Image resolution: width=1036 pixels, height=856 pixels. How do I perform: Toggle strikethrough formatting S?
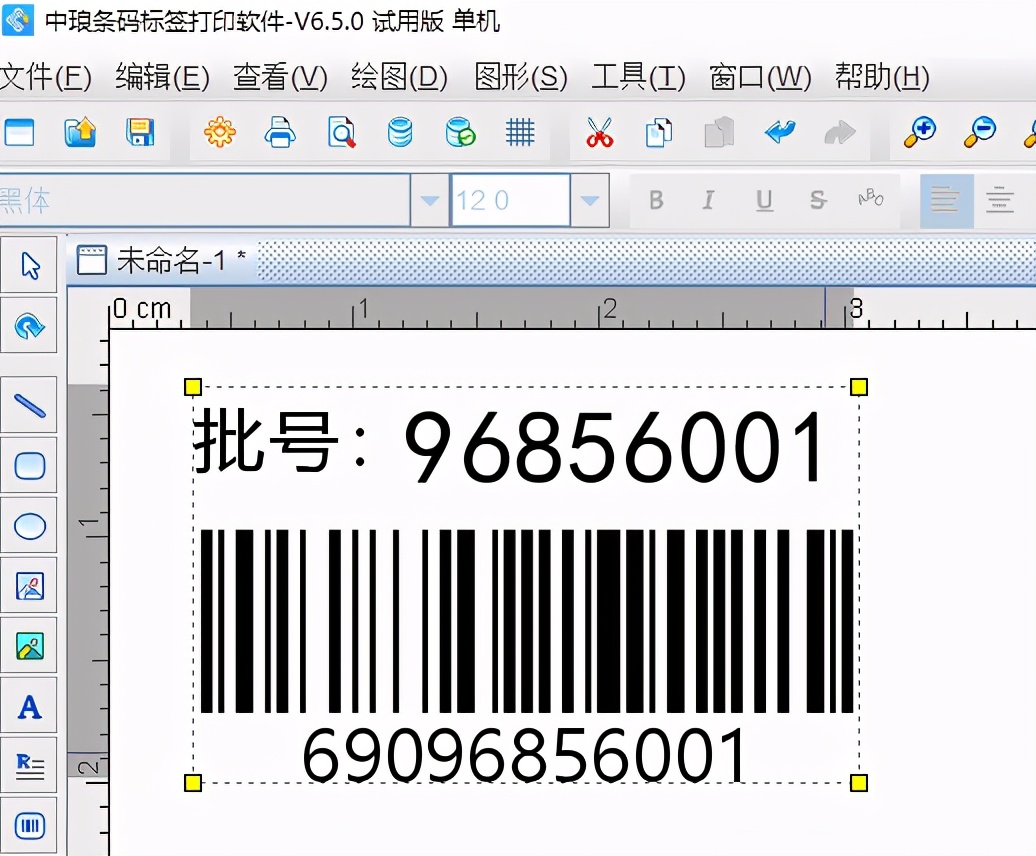(818, 200)
